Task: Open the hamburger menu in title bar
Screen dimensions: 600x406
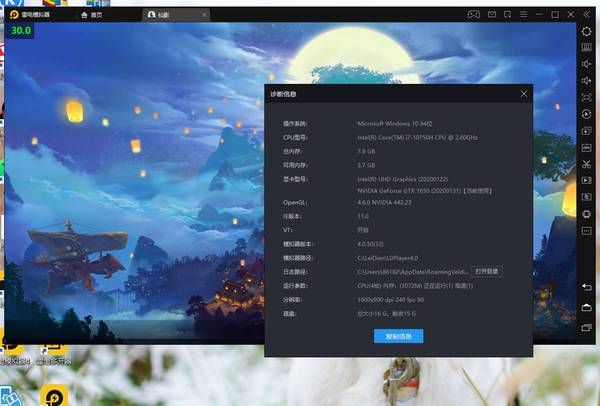Action: pos(523,15)
